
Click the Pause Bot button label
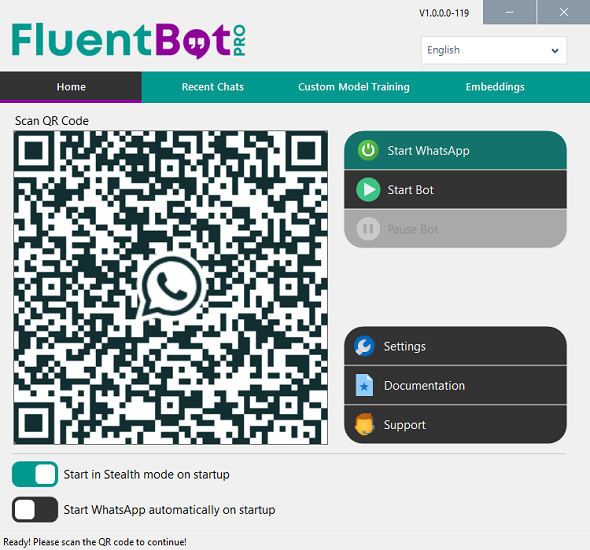tap(413, 229)
